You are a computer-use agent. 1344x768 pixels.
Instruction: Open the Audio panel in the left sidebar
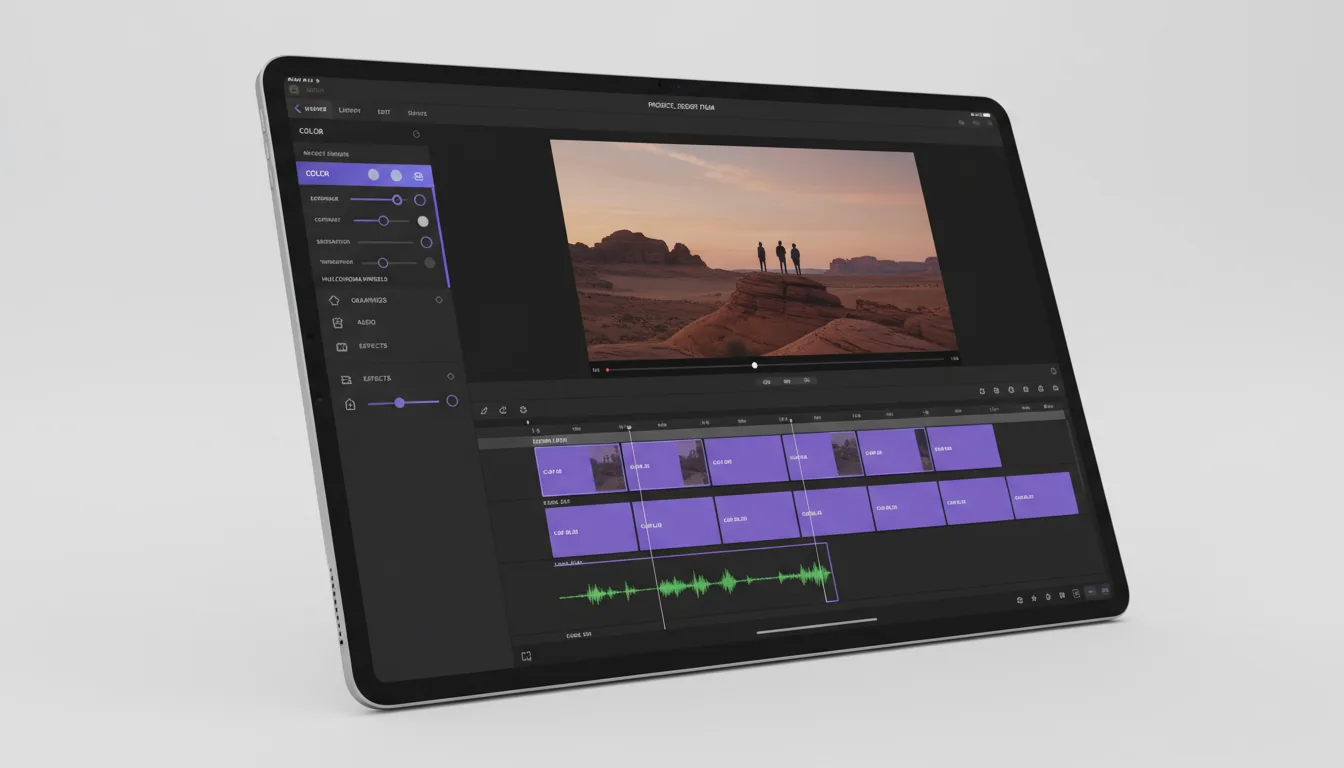click(x=365, y=322)
